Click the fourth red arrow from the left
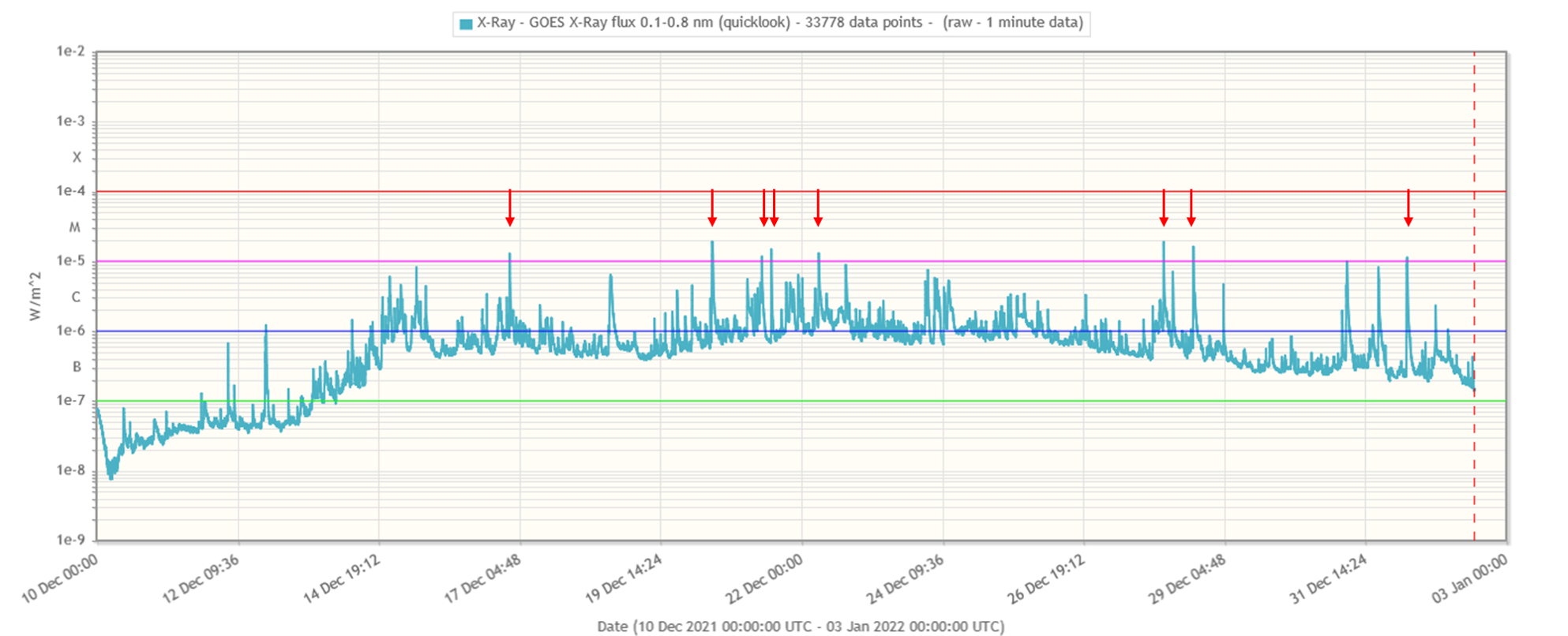This screenshot has width=1568, height=636. pyautogui.click(x=774, y=208)
